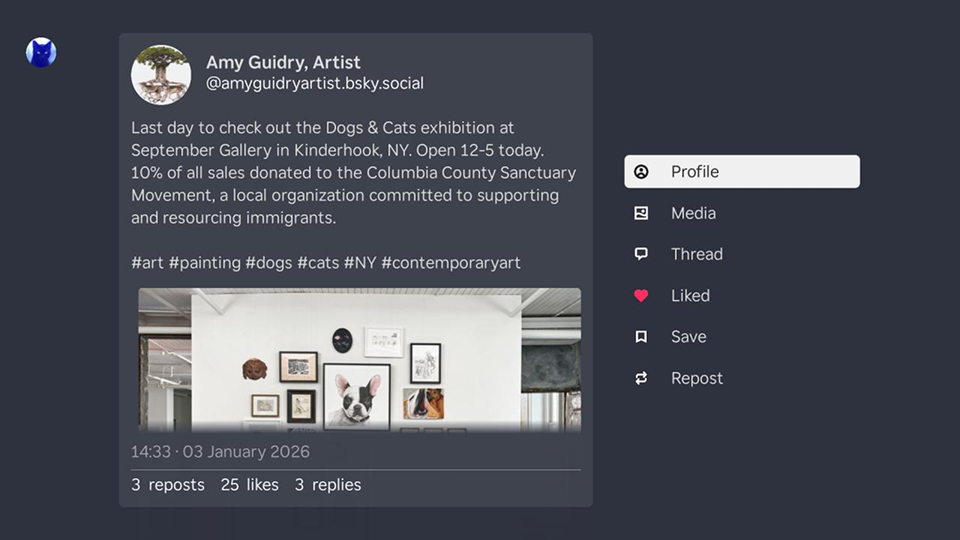Click the @amyguidryartist.bsky.social handle
Viewport: 960px width, 540px height.
(x=315, y=84)
